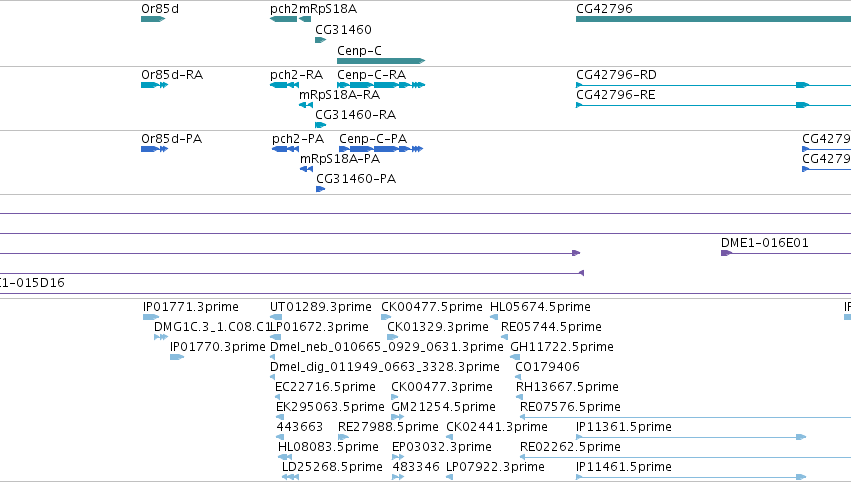
Task: Select the mRpS18A-RA transcript label
Action: tap(339, 95)
